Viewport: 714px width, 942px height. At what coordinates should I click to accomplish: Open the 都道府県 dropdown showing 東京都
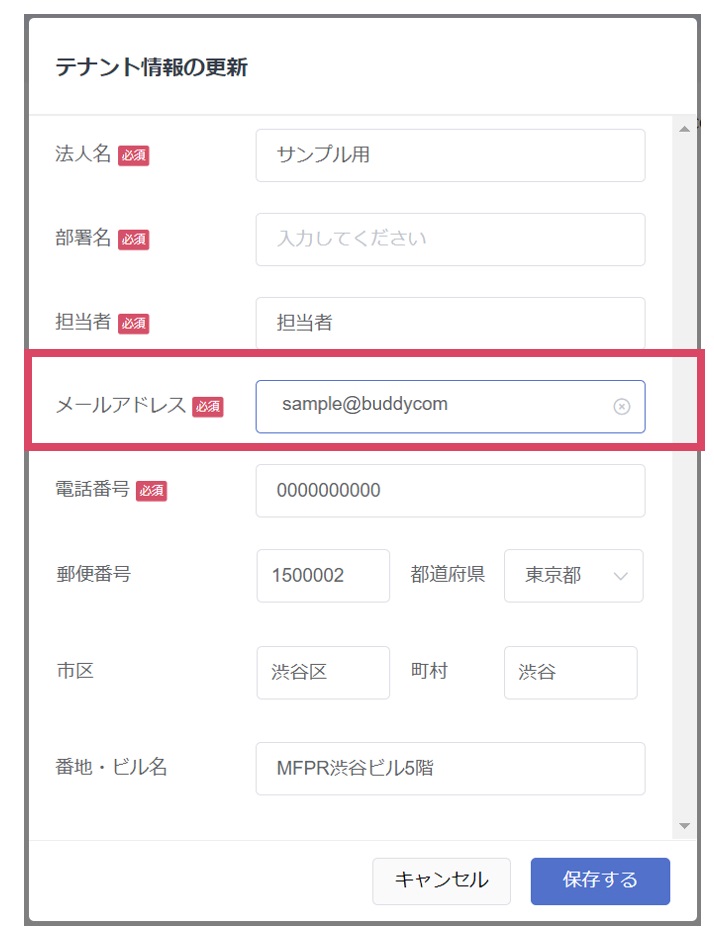click(x=573, y=576)
